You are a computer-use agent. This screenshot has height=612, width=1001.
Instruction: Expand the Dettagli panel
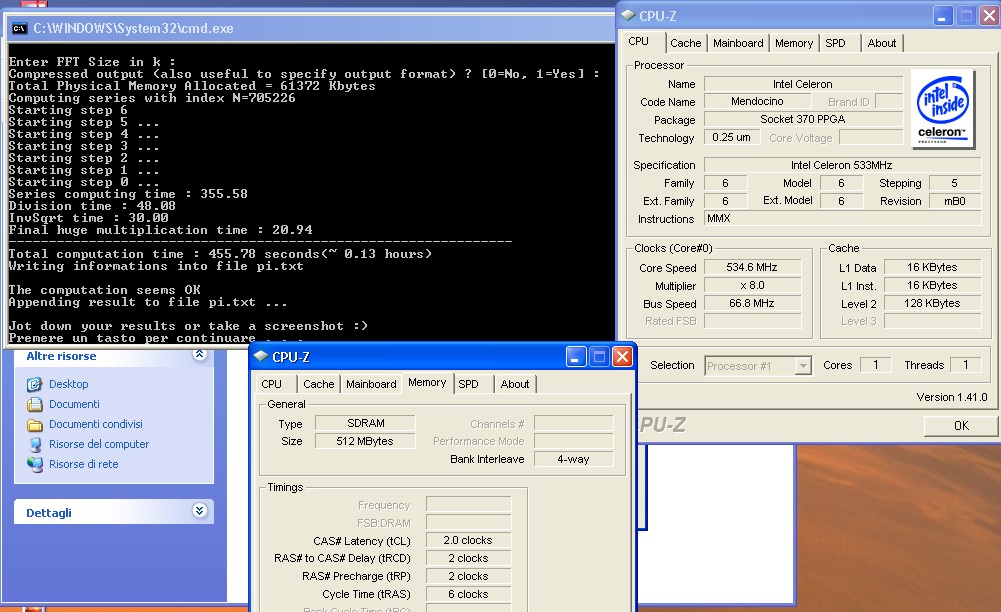click(200, 510)
